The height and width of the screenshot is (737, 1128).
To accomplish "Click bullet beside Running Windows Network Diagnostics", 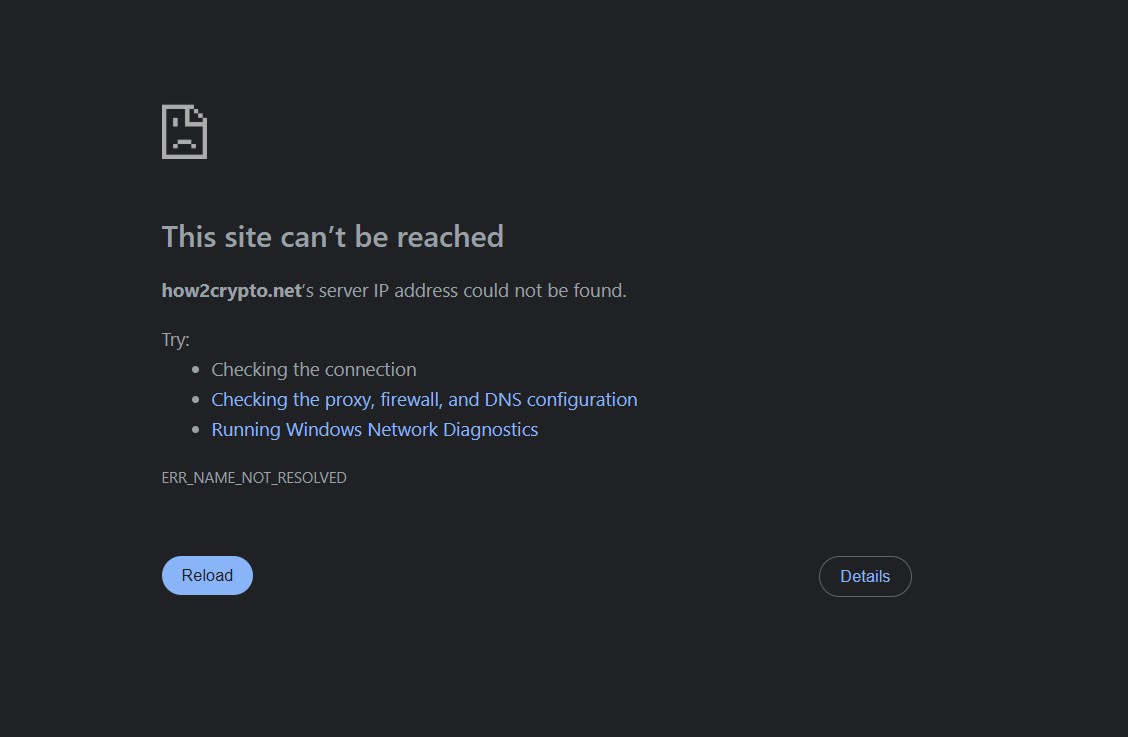I will point(195,430).
